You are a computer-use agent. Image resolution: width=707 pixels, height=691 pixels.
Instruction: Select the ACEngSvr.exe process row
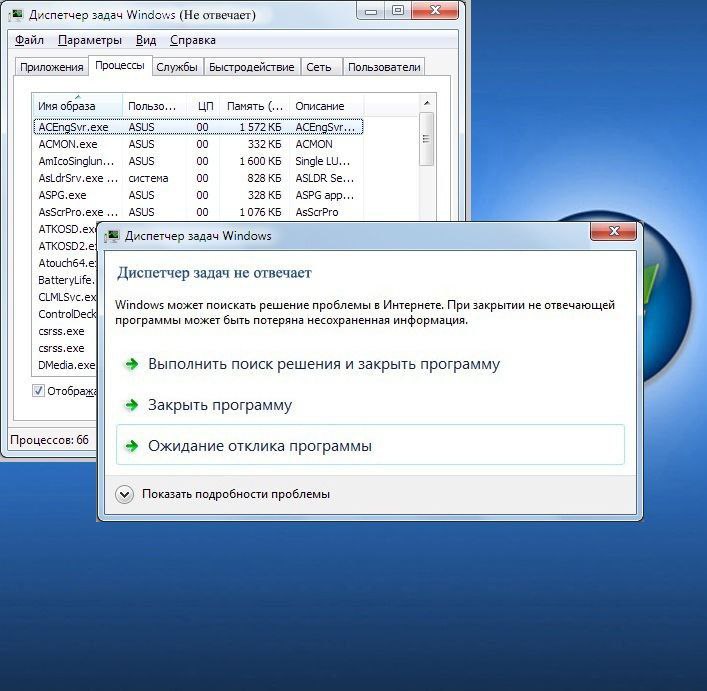(x=198, y=127)
